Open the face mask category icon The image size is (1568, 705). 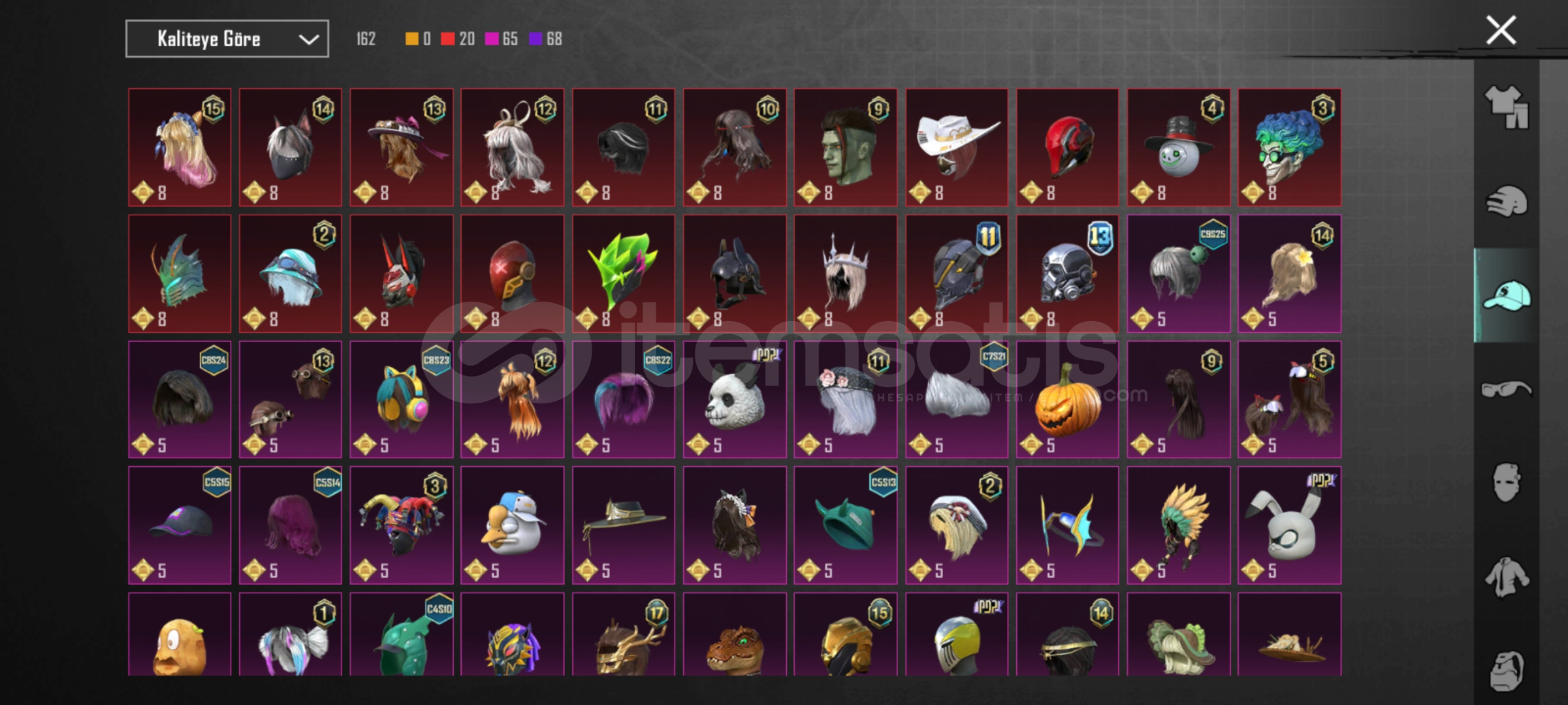1507,482
